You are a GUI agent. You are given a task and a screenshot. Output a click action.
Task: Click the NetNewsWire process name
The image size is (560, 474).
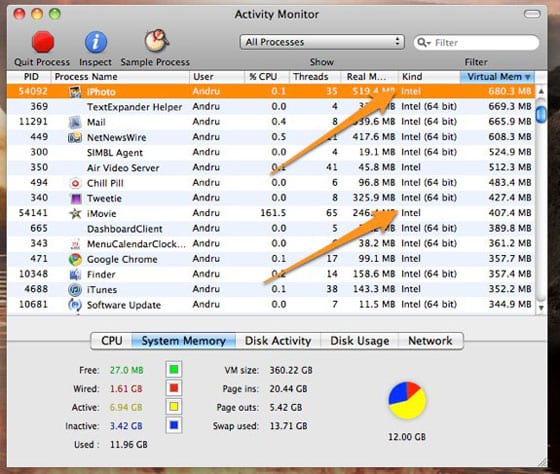click(x=117, y=138)
